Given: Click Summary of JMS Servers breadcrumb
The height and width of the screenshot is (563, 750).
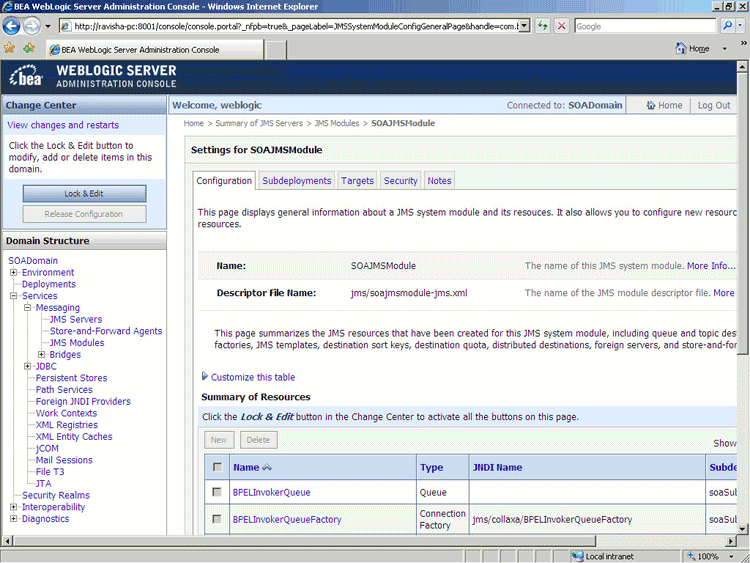Looking at the screenshot, I should click(x=259, y=123).
